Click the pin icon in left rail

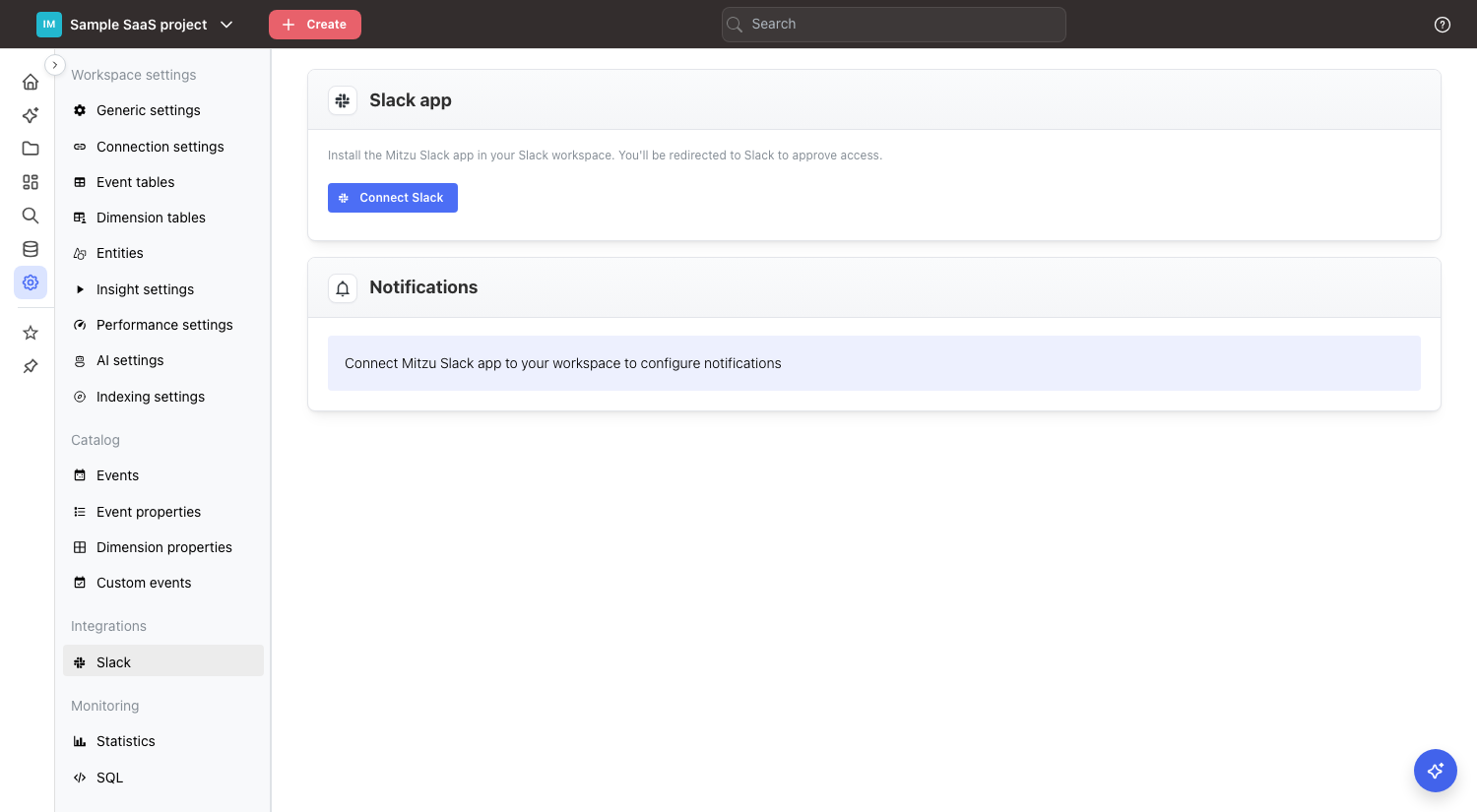[31, 366]
